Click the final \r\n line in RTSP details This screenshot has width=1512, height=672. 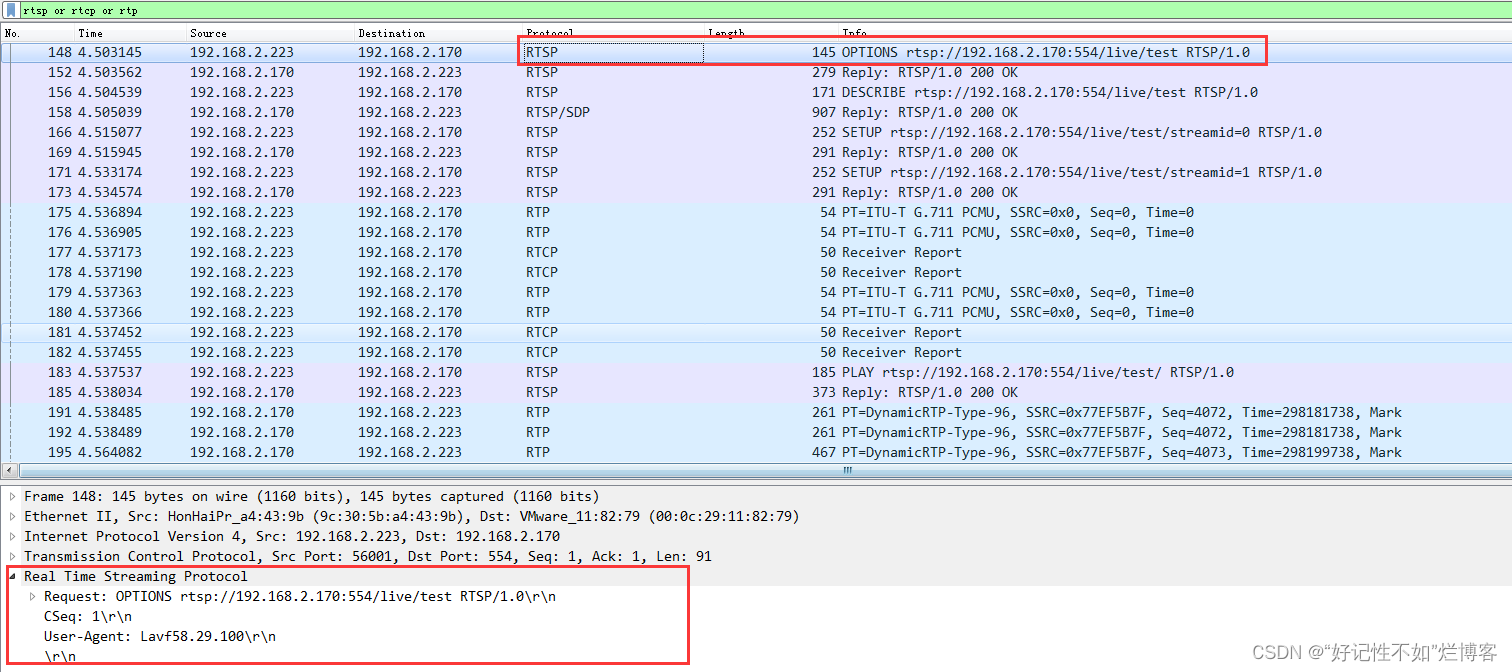[x=60, y=657]
